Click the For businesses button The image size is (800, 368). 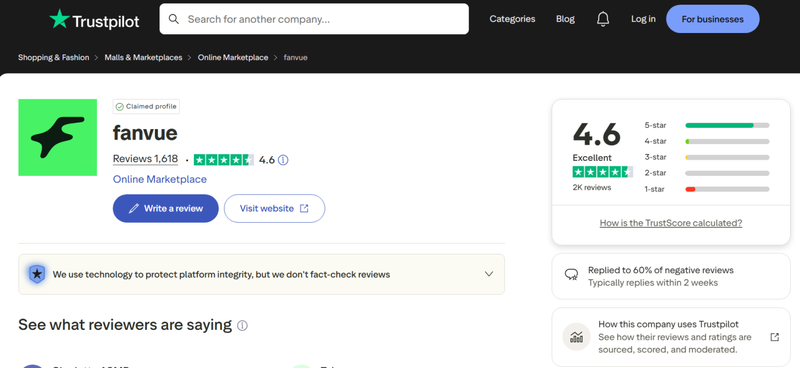(x=712, y=19)
